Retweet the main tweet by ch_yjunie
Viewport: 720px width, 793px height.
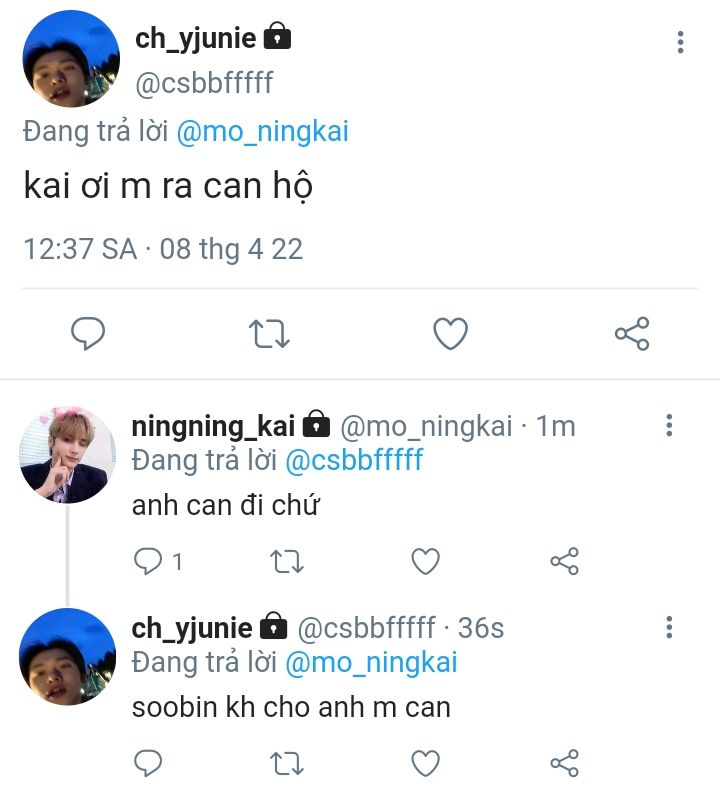270,334
